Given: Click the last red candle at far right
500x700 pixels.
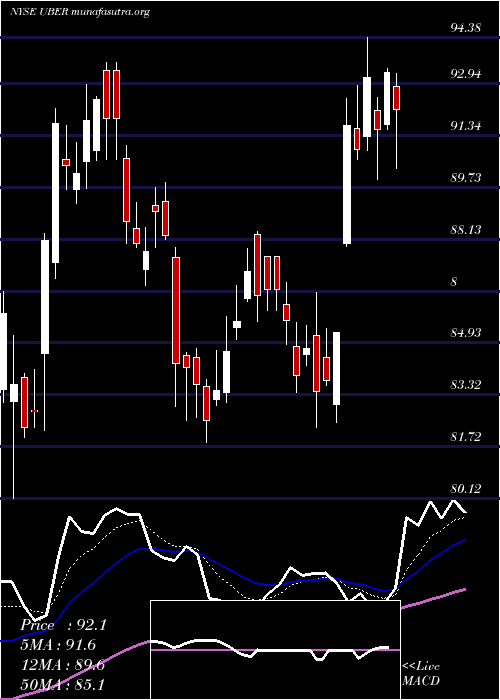Looking at the screenshot, I should click(x=396, y=98).
